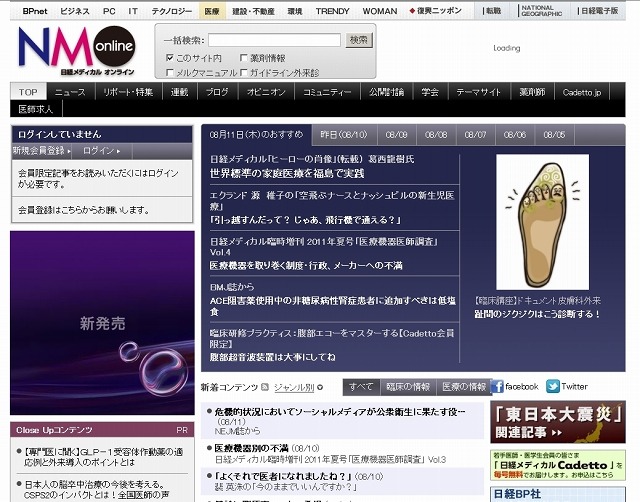Open the 薬剤師 navigation tab
The width and height of the screenshot is (640, 502).
(x=532, y=92)
